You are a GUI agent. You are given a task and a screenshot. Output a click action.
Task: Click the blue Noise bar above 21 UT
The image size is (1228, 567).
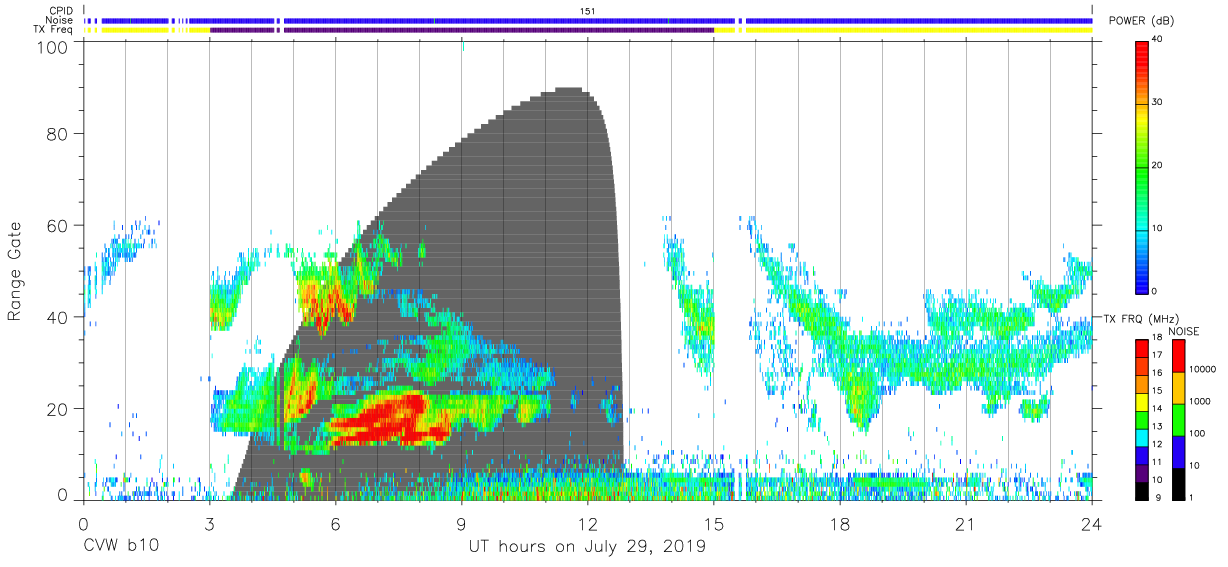coord(966,20)
